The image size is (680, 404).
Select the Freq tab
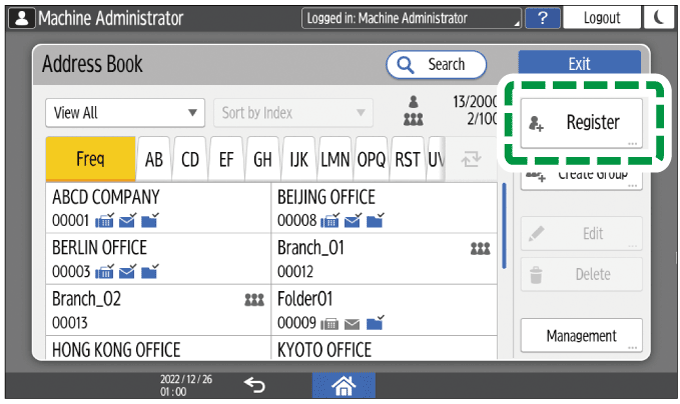pos(90,158)
